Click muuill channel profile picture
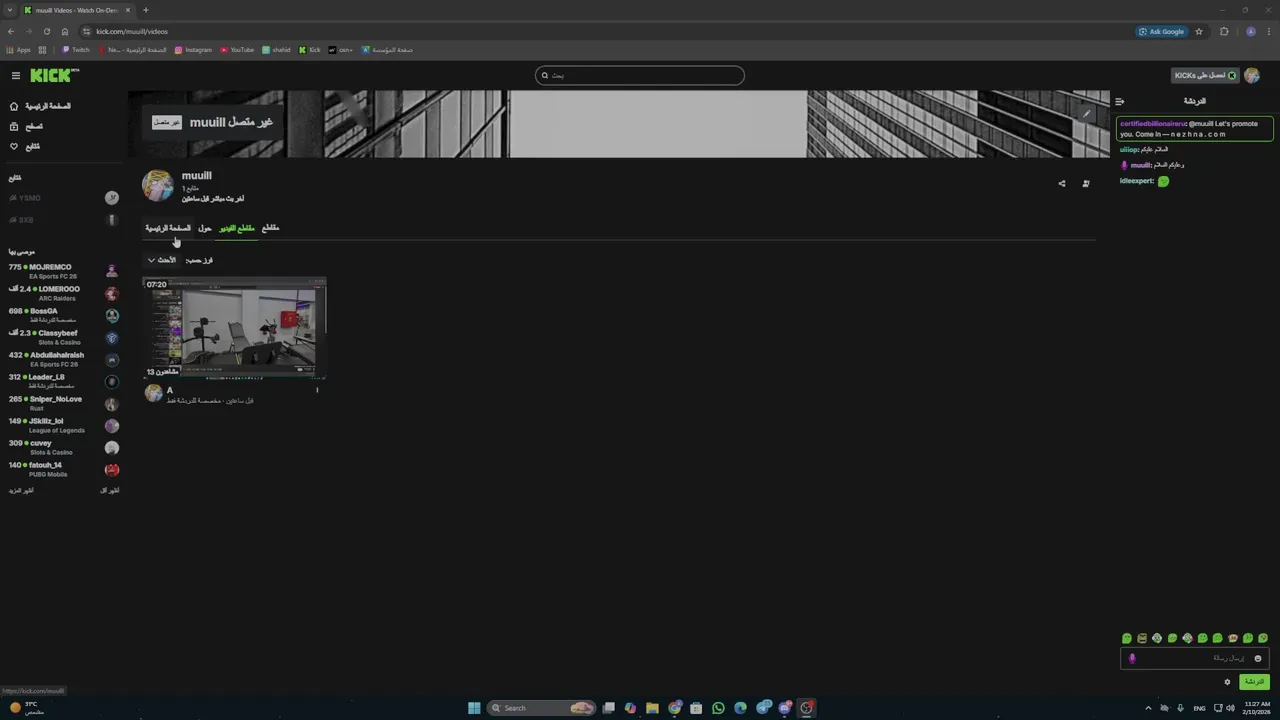This screenshot has height=720, width=1280. pos(157,185)
